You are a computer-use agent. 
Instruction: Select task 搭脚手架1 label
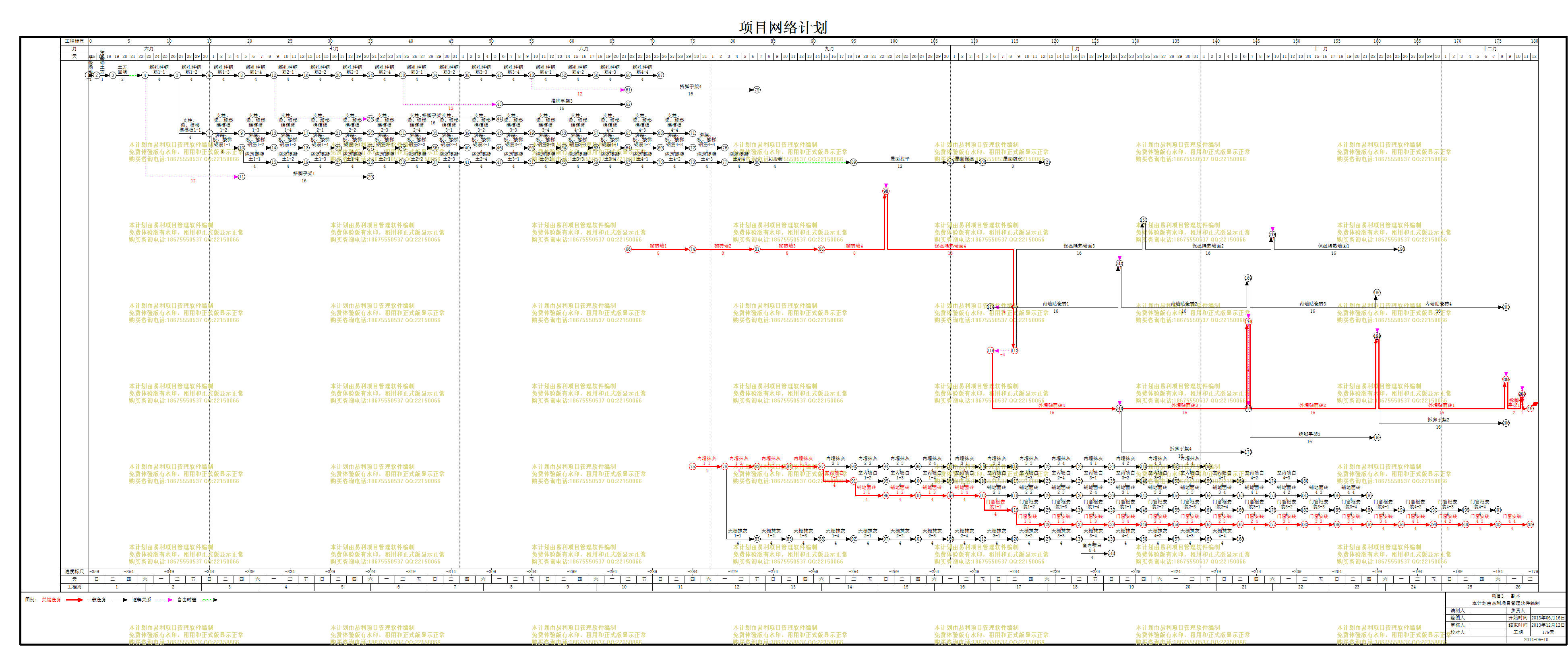(304, 173)
